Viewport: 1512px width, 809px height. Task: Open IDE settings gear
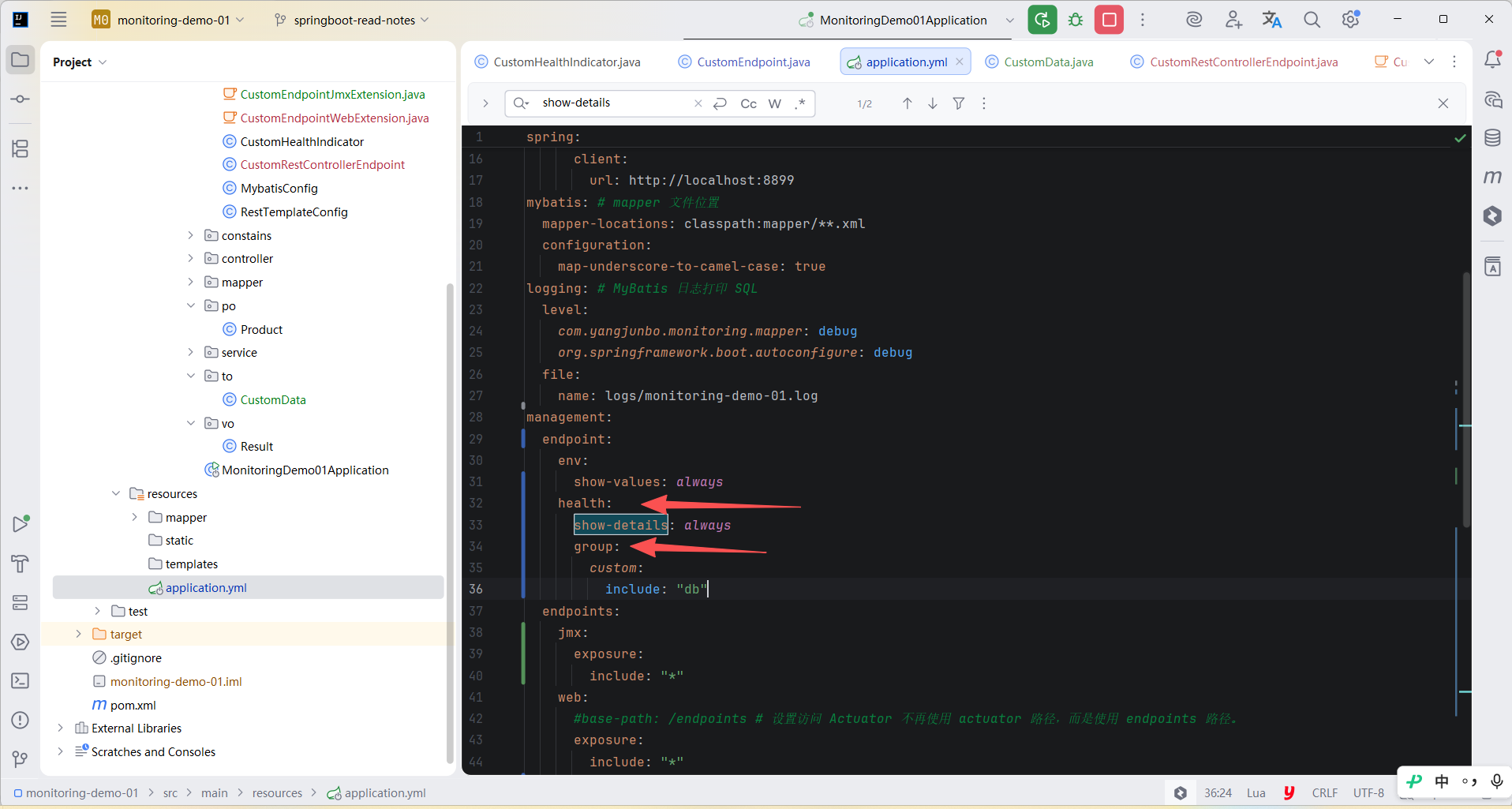(1351, 20)
